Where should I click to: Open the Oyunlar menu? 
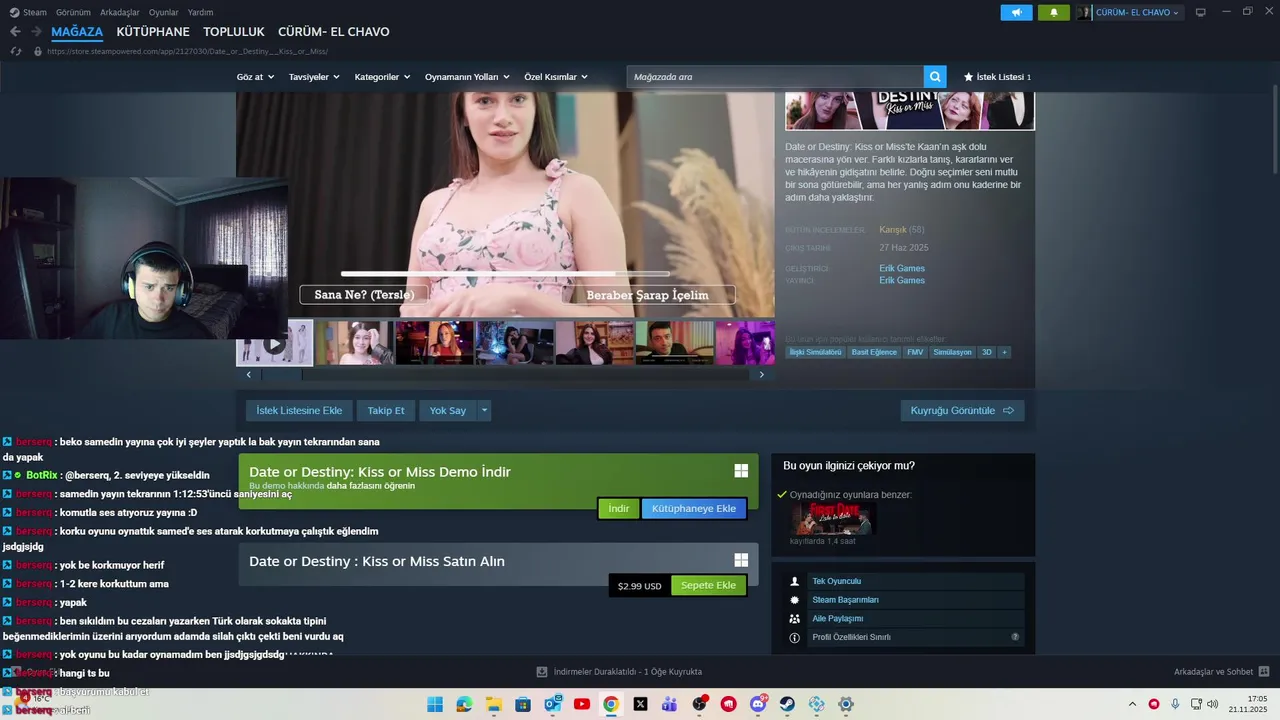pyautogui.click(x=164, y=12)
